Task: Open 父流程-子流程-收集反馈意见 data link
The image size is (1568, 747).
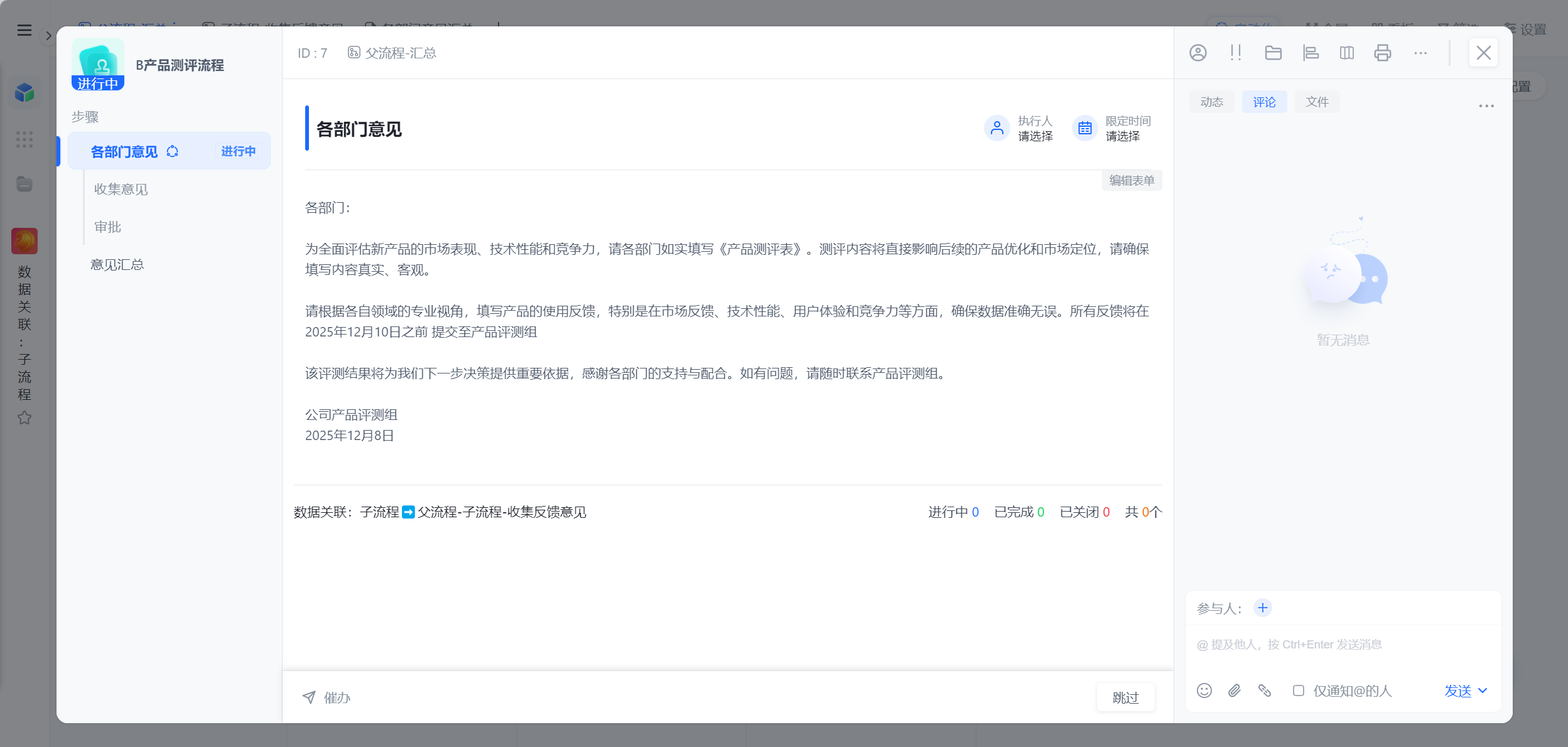Action: coord(502,512)
